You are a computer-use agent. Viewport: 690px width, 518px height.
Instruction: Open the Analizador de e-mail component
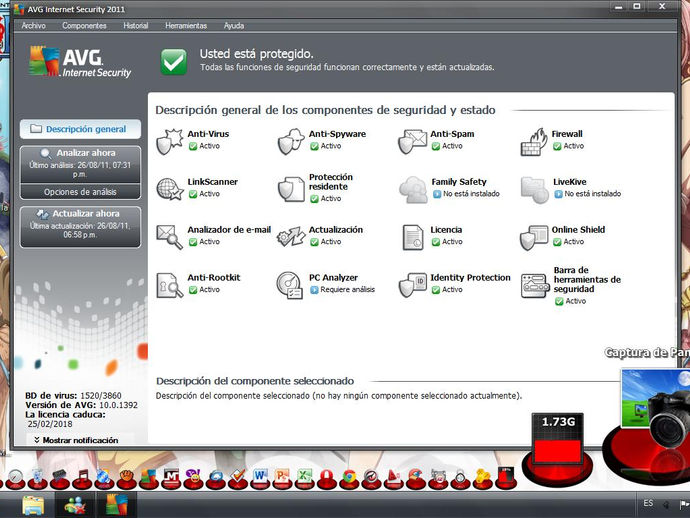coord(213,236)
